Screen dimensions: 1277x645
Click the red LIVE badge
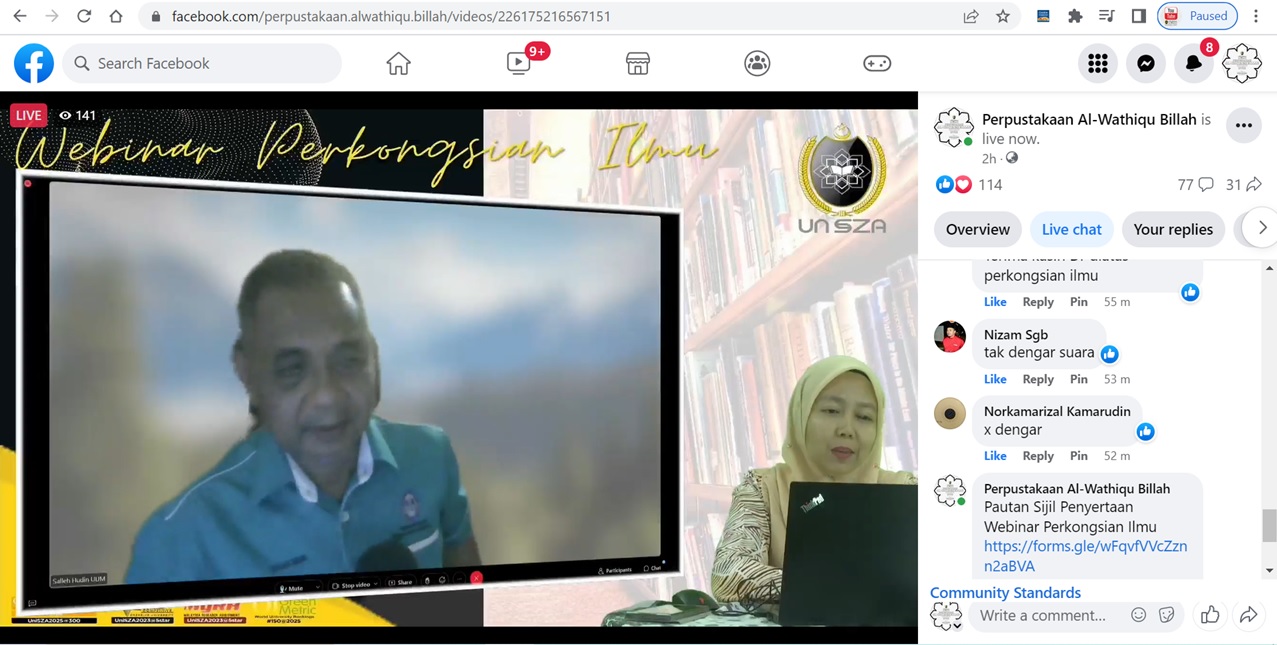(x=29, y=115)
